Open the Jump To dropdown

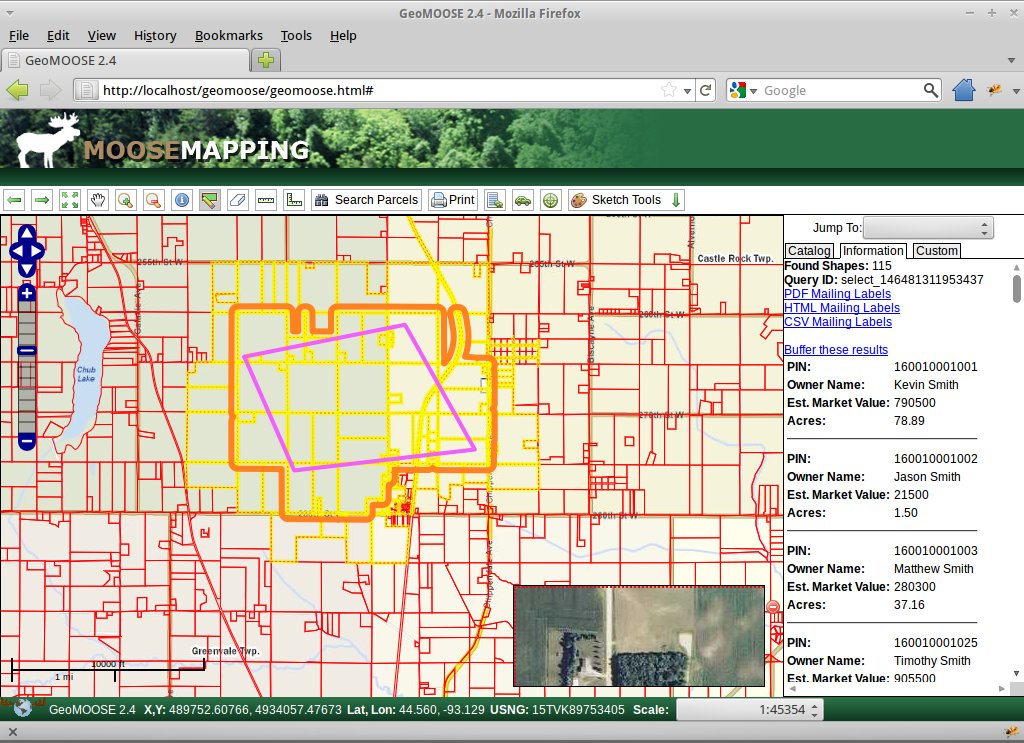(x=928, y=228)
